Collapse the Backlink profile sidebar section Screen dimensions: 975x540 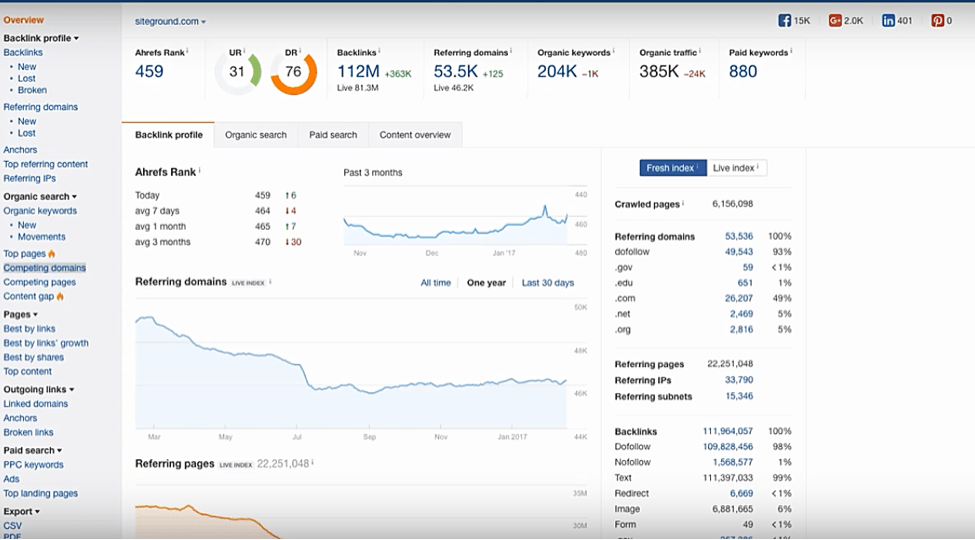pyautogui.click(x=41, y=38)
